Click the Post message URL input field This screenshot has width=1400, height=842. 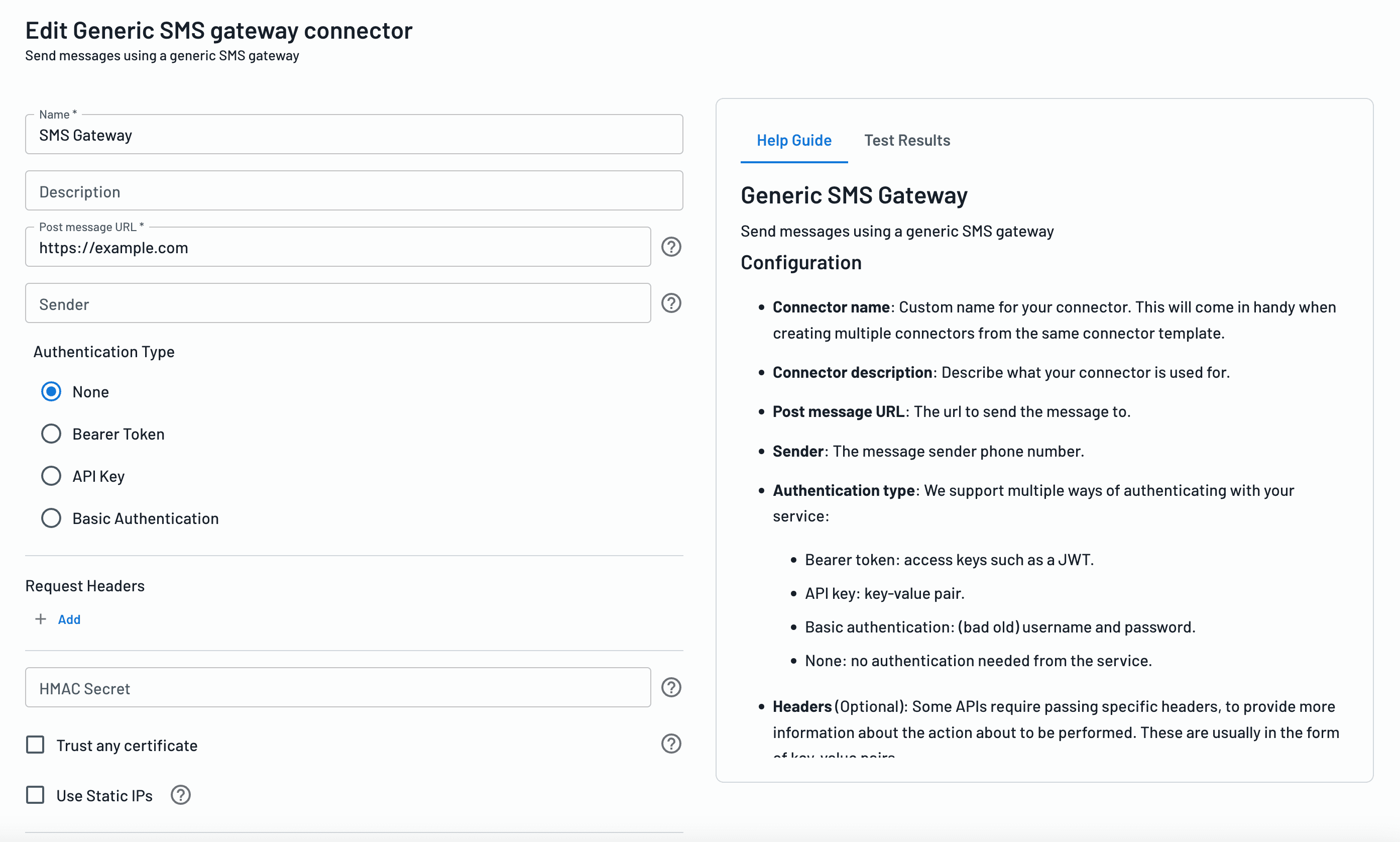pos(339,246)
